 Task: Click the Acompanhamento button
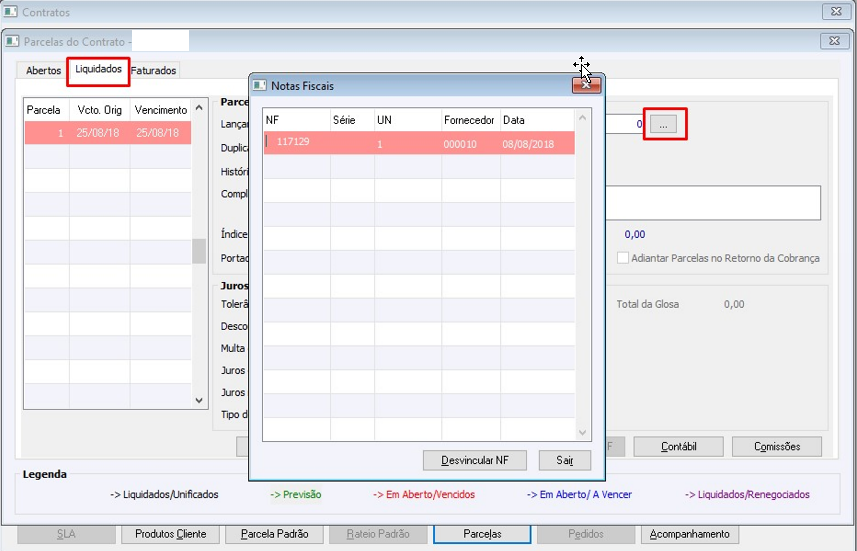pyautogui.click(x=690, y=534)
